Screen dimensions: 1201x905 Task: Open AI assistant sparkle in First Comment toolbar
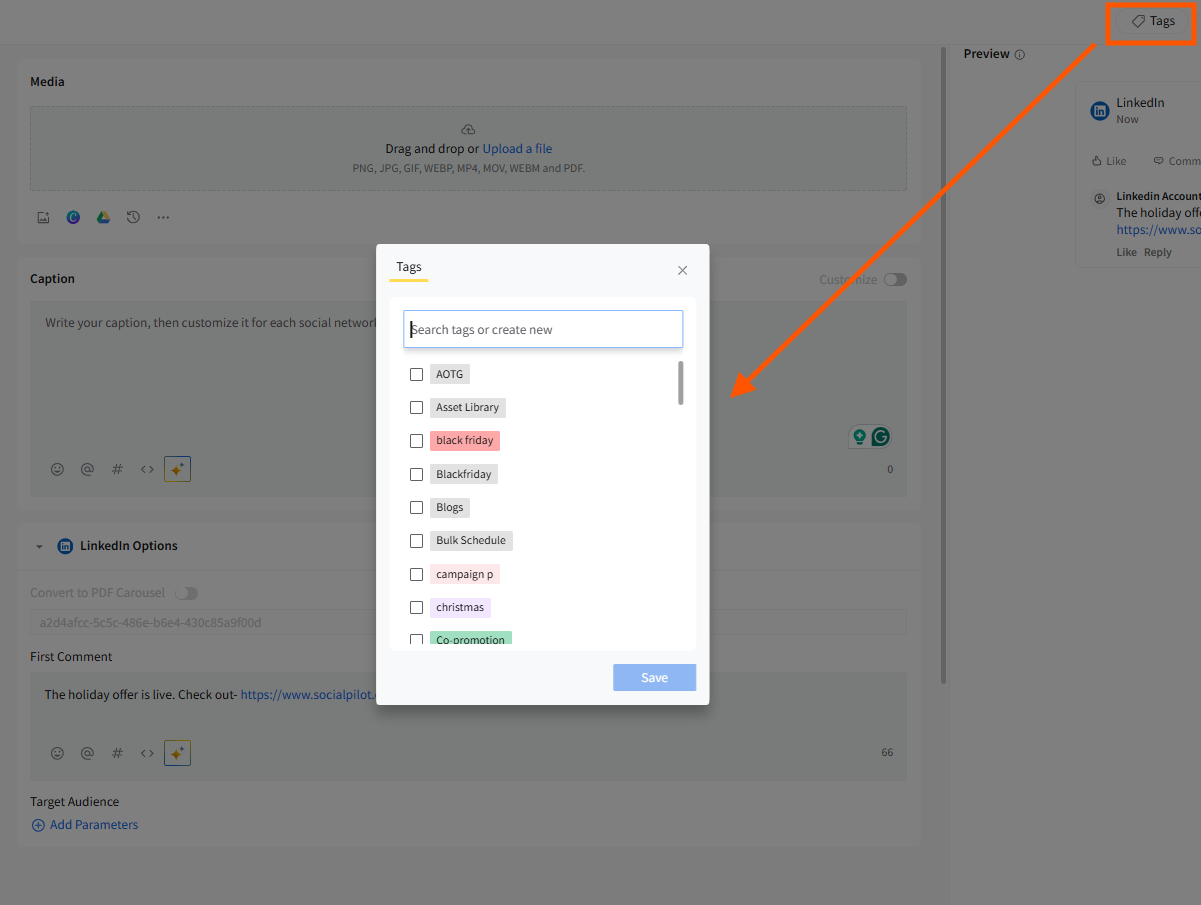[177, 753]
